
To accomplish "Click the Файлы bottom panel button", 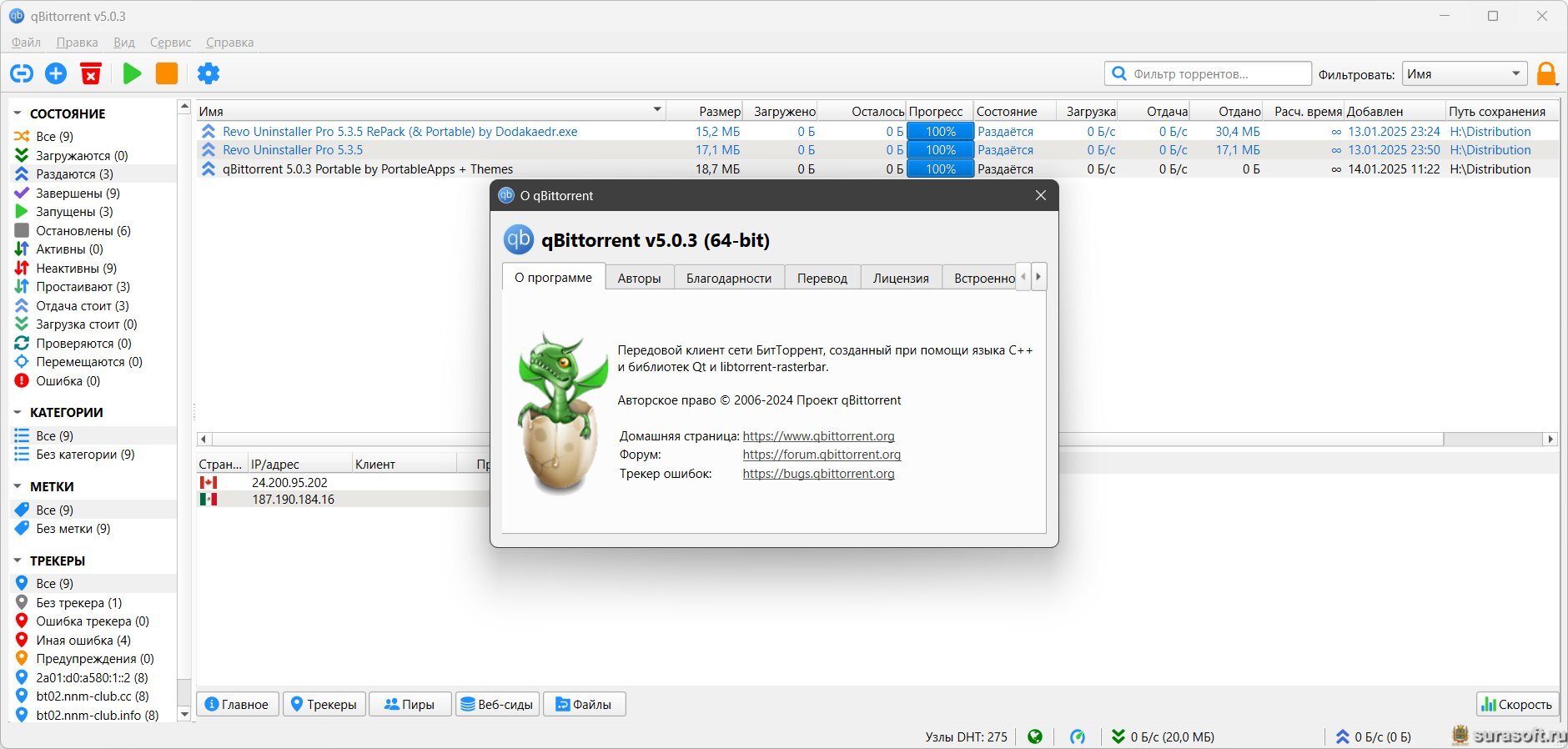I will 584,704.
